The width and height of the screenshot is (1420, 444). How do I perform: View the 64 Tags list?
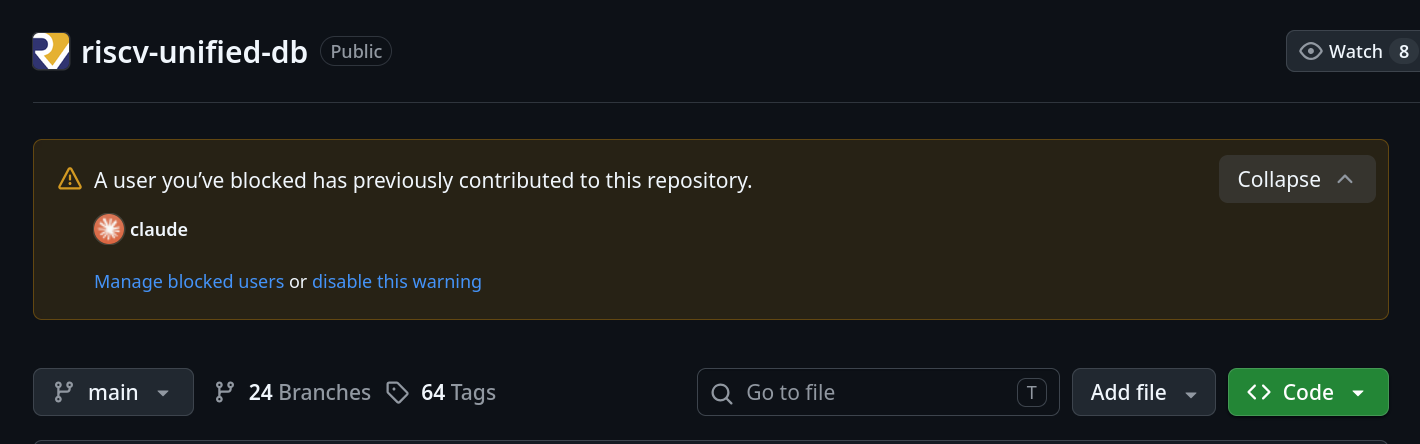441,392
